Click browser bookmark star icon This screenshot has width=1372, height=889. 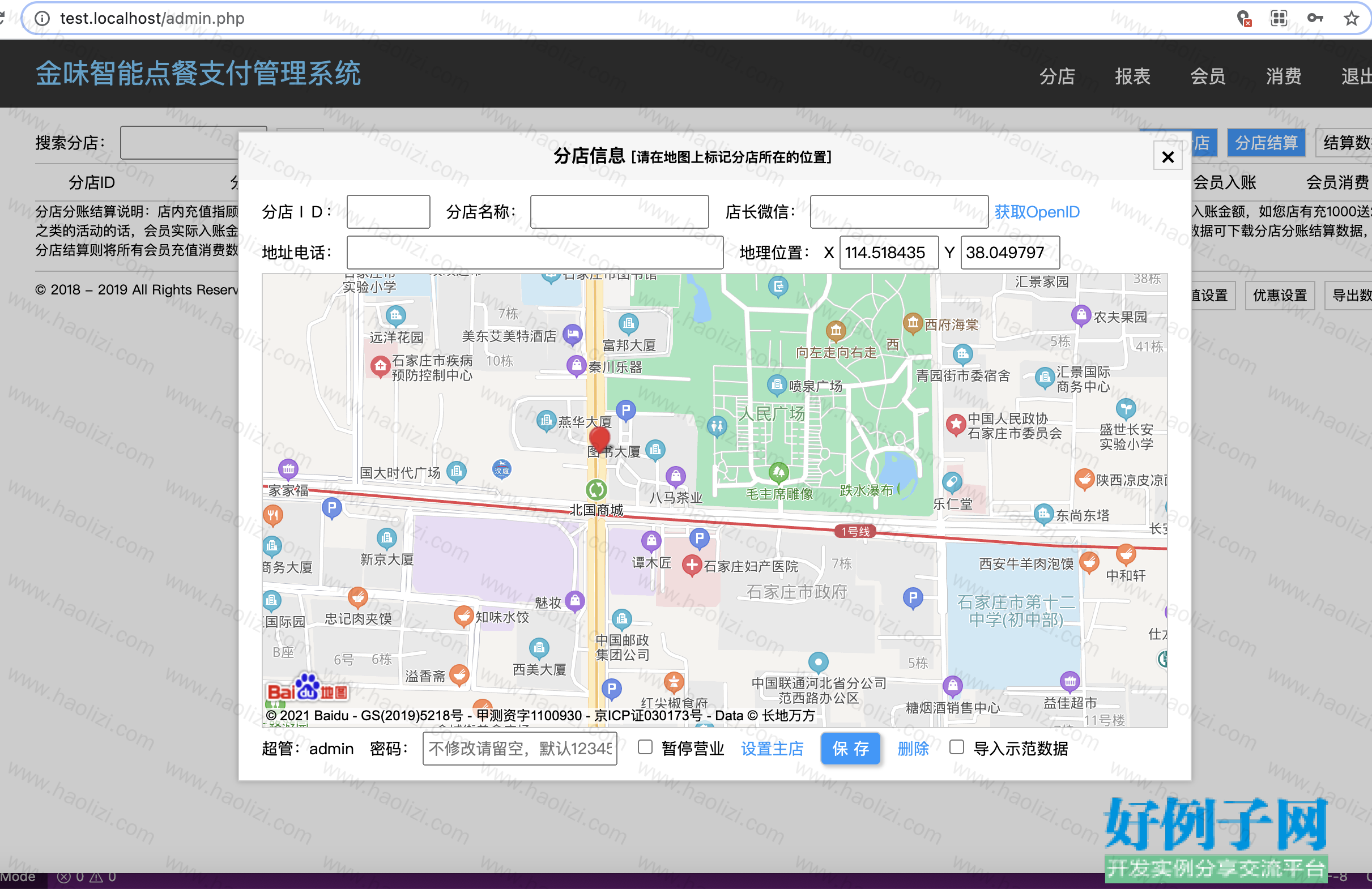1350,19
